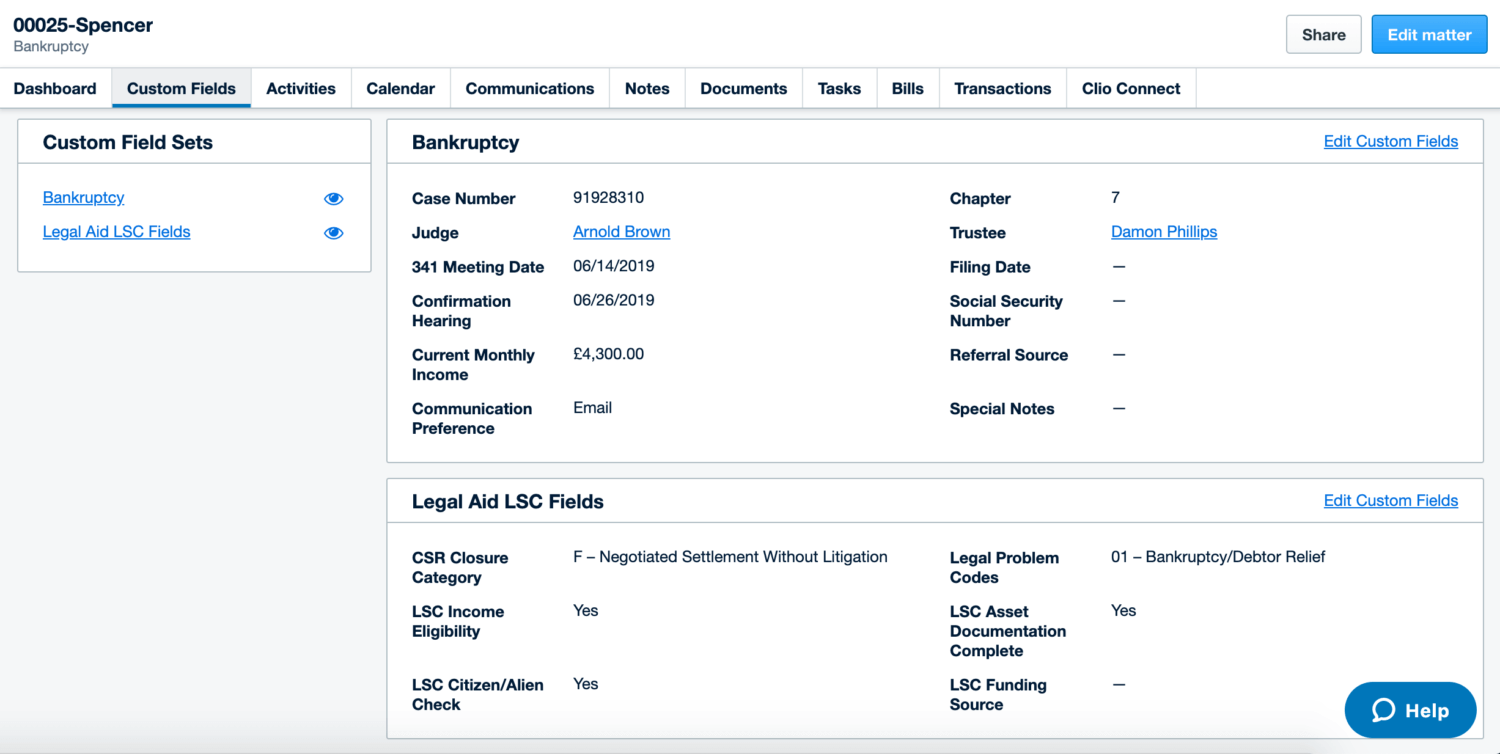Open the Activities tab

click(300, 88)
